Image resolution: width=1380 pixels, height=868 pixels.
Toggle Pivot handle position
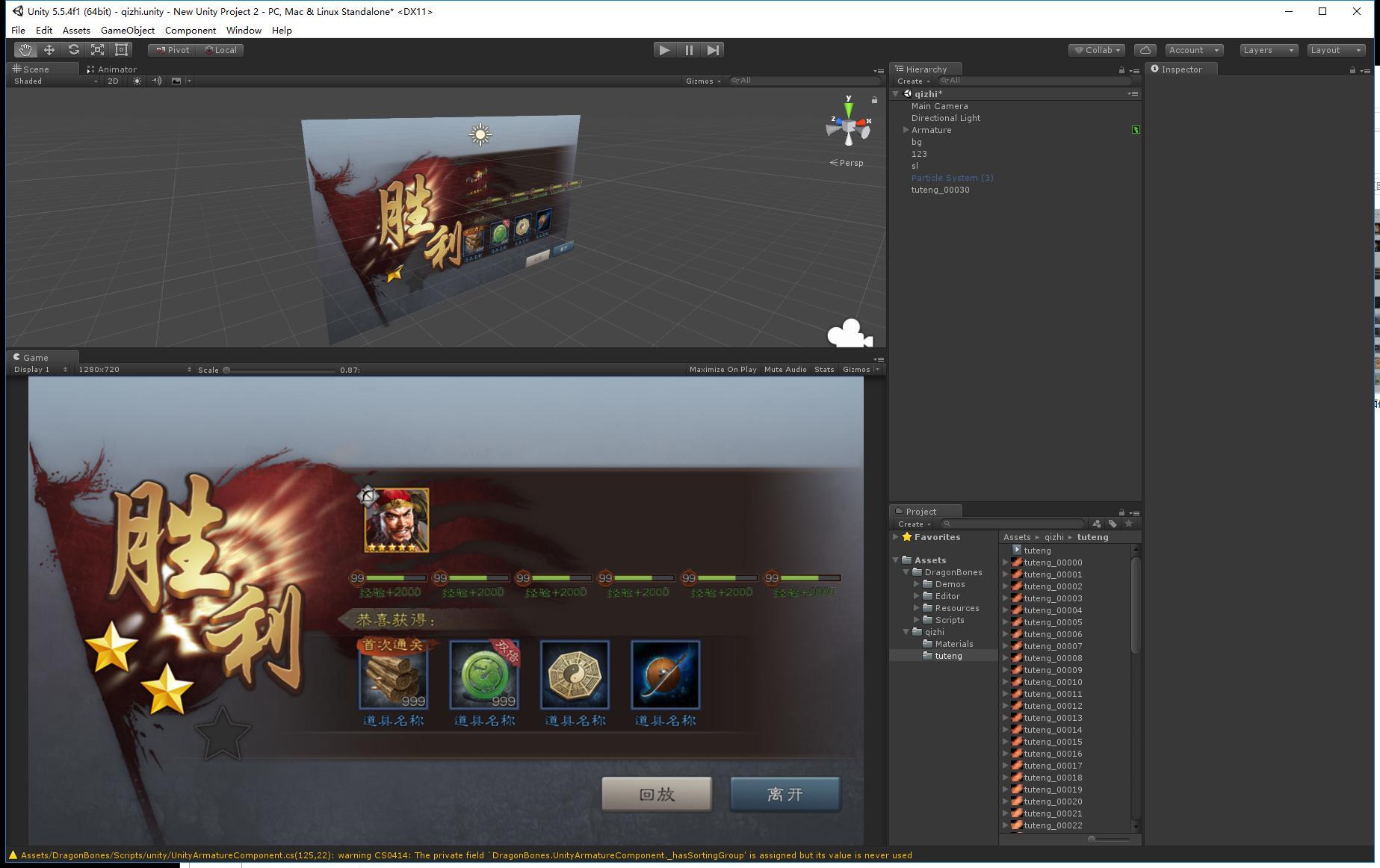pos(173,50)
